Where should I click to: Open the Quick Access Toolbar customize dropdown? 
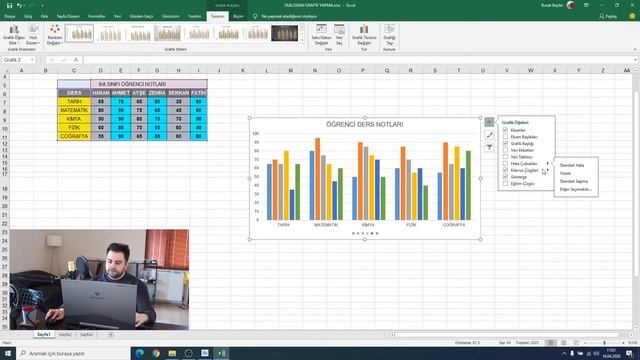42,6
